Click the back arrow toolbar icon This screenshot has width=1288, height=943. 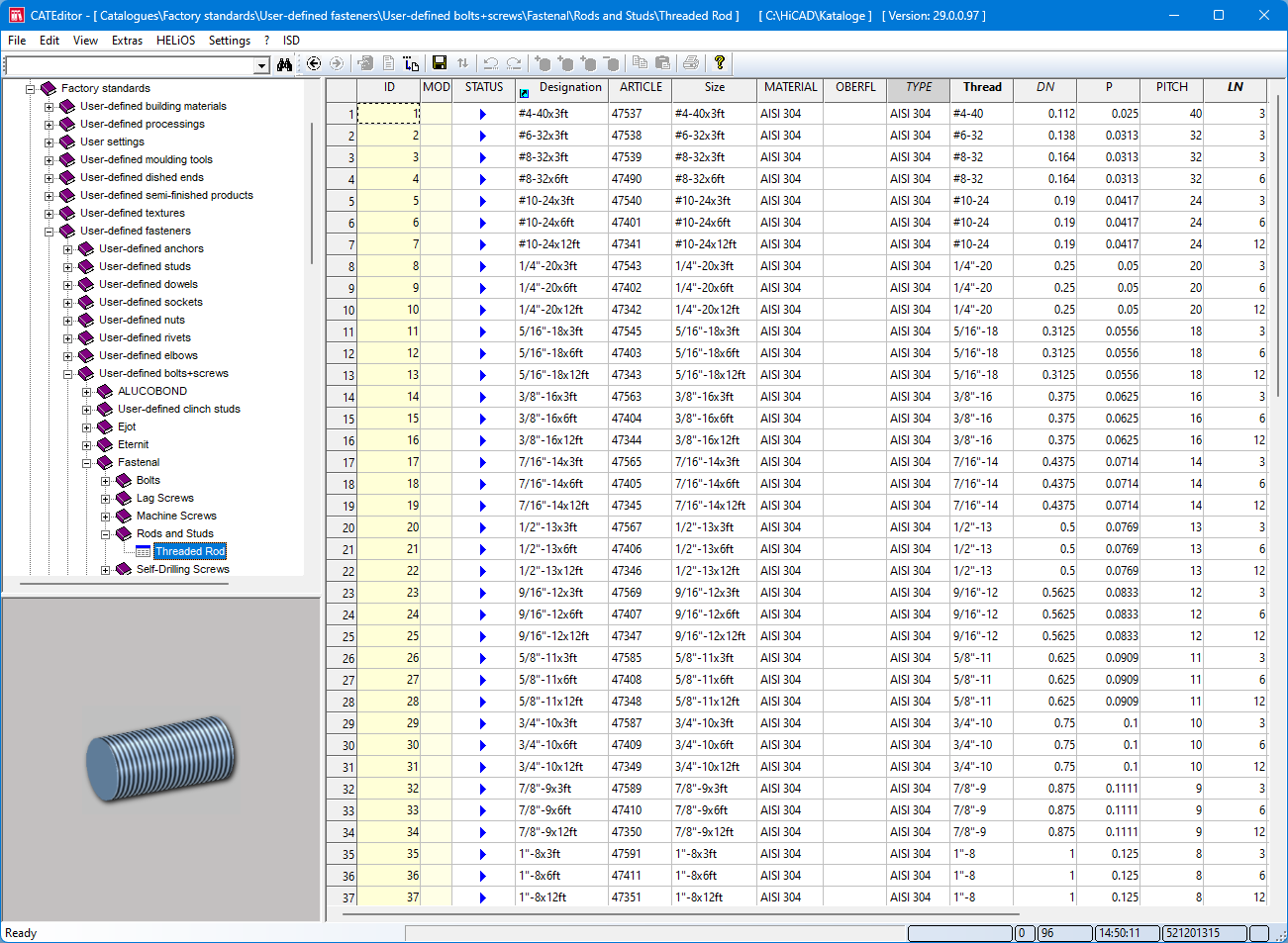click(314, 63)
